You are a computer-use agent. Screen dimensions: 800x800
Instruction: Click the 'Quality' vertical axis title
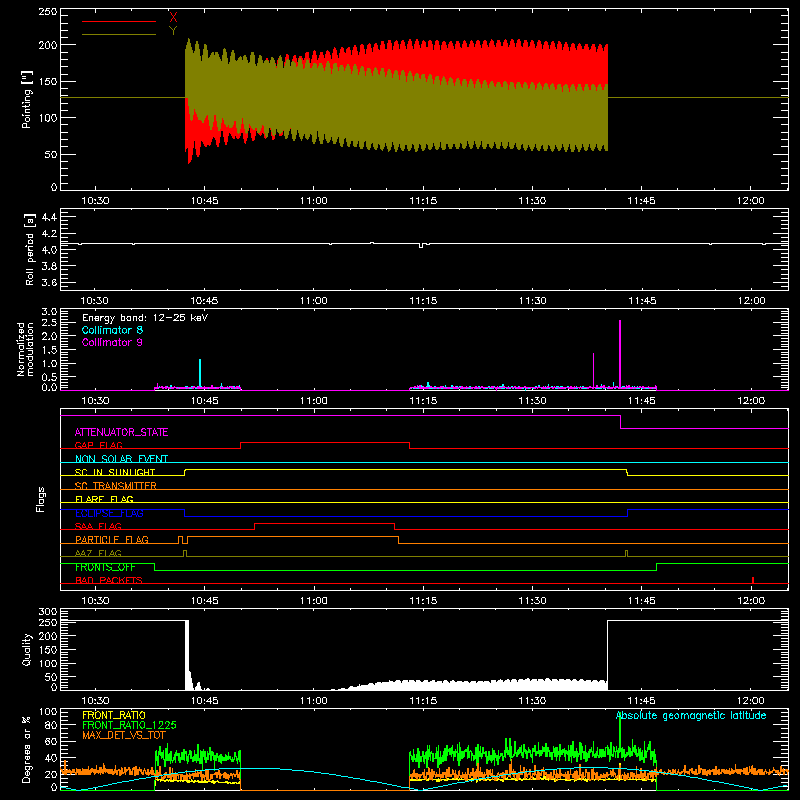coord(27,649)
